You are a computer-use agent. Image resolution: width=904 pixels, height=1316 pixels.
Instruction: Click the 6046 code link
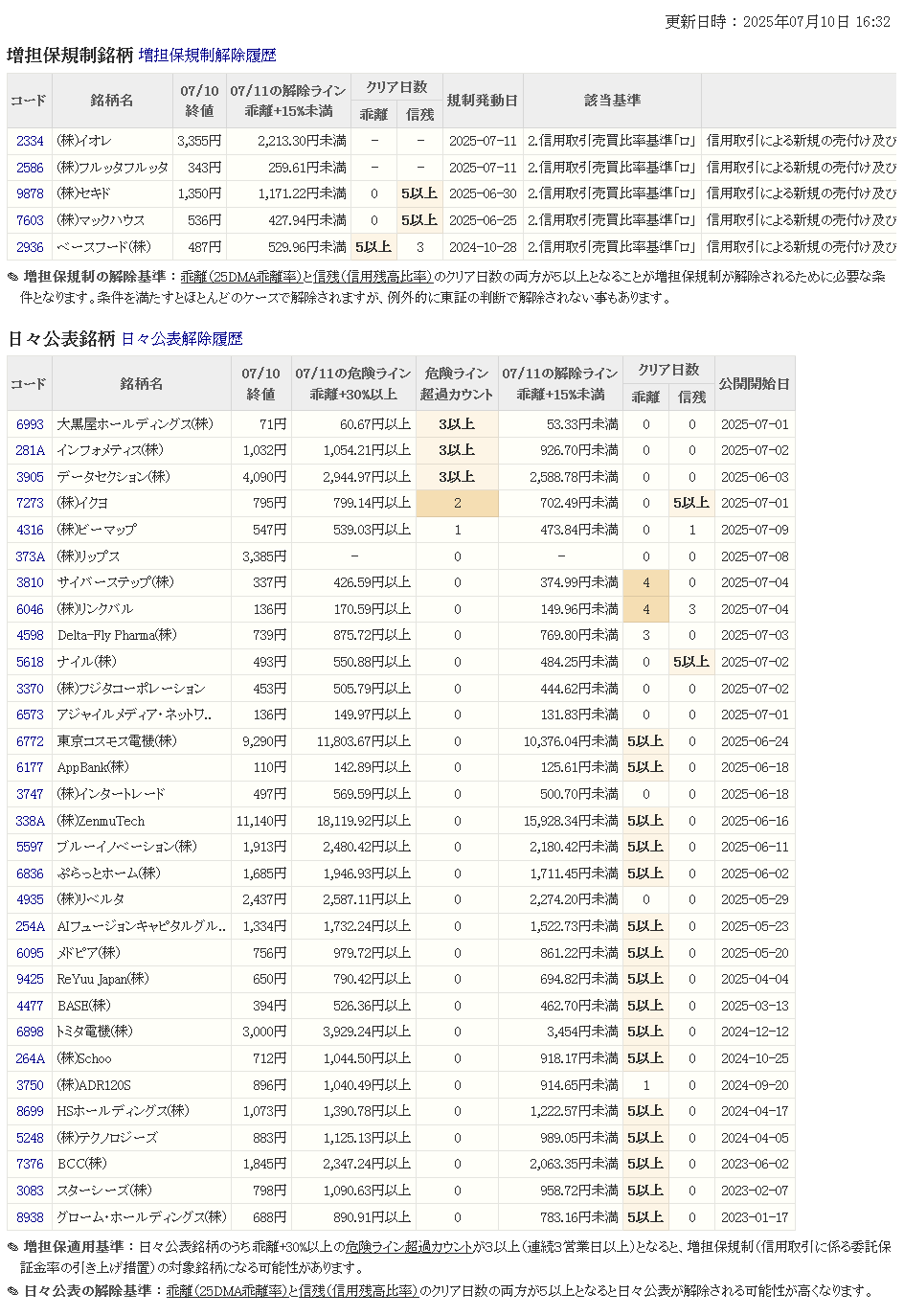30,609
